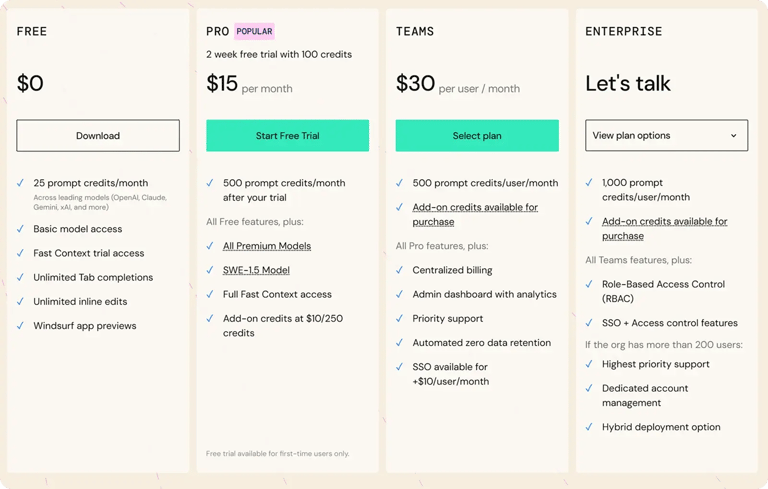Click checkmark beside Unlimited Tab completions
This screenshot has width=768, height=489.
pos(21,277)
